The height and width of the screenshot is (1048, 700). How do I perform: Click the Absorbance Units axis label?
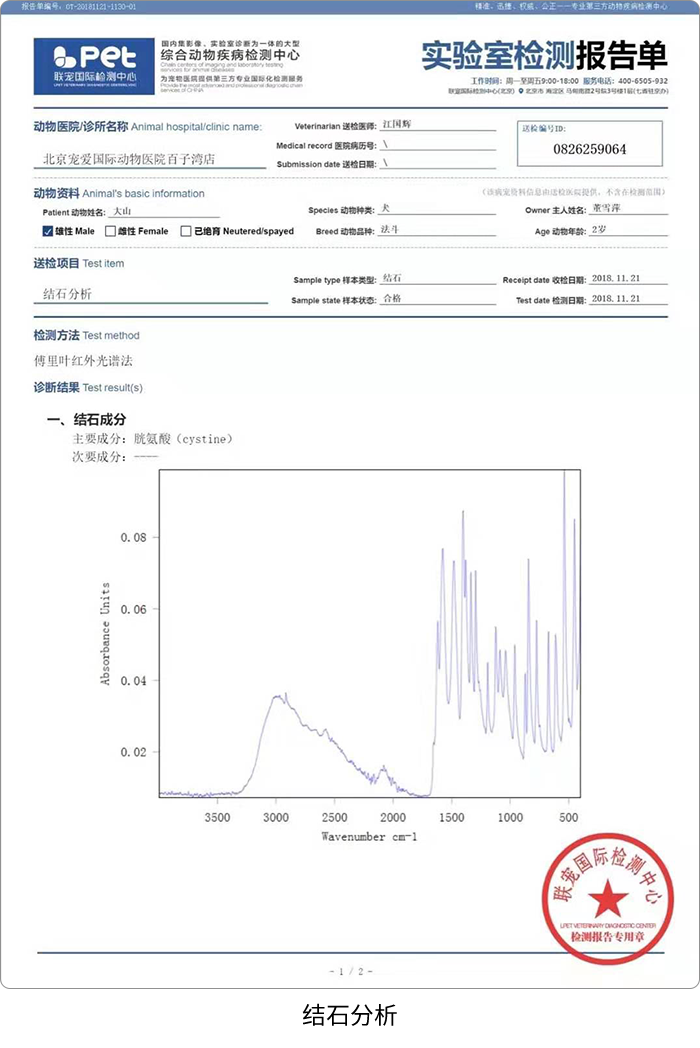105,633
